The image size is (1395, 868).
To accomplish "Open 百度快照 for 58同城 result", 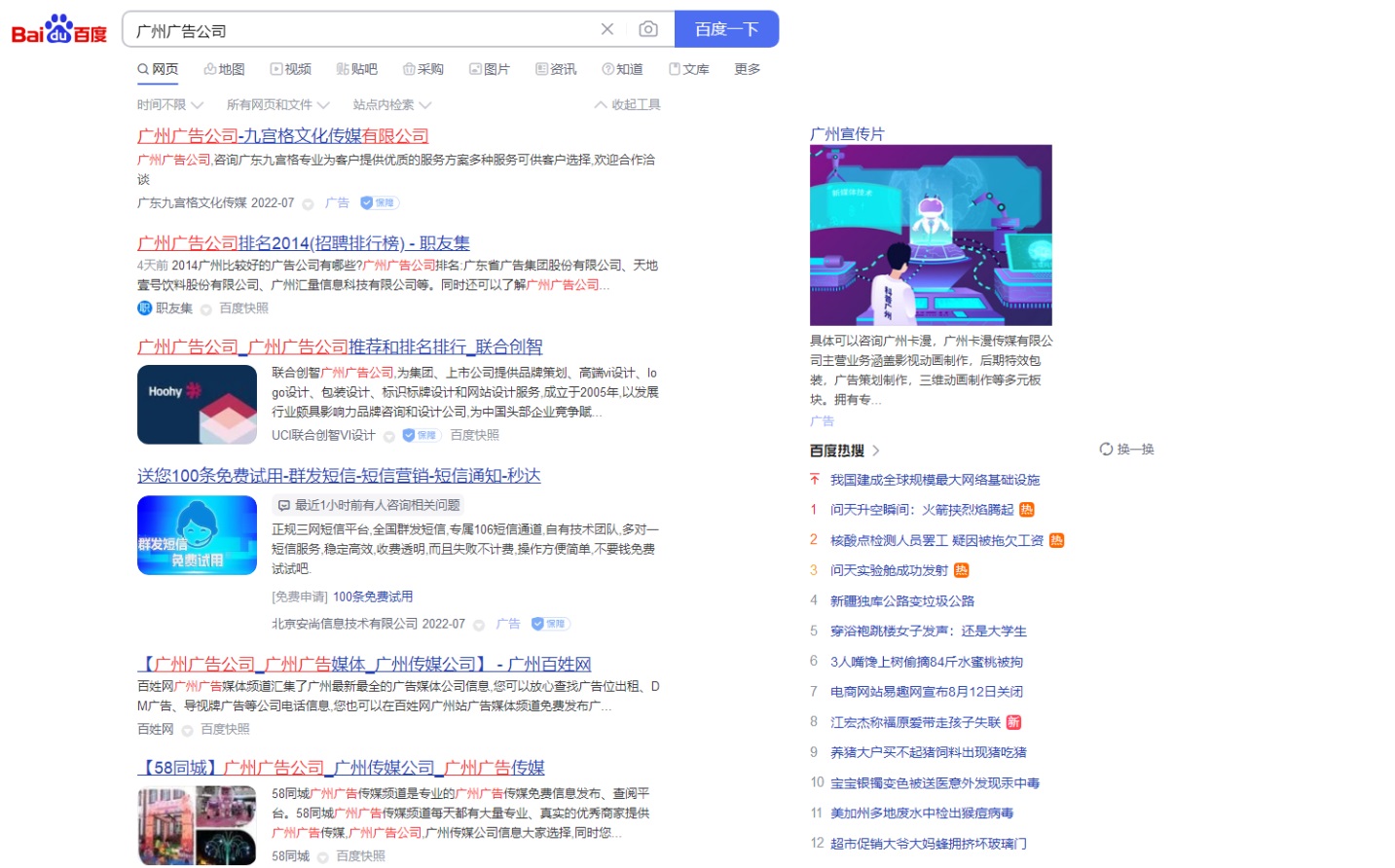I will [x=360, y=857].
